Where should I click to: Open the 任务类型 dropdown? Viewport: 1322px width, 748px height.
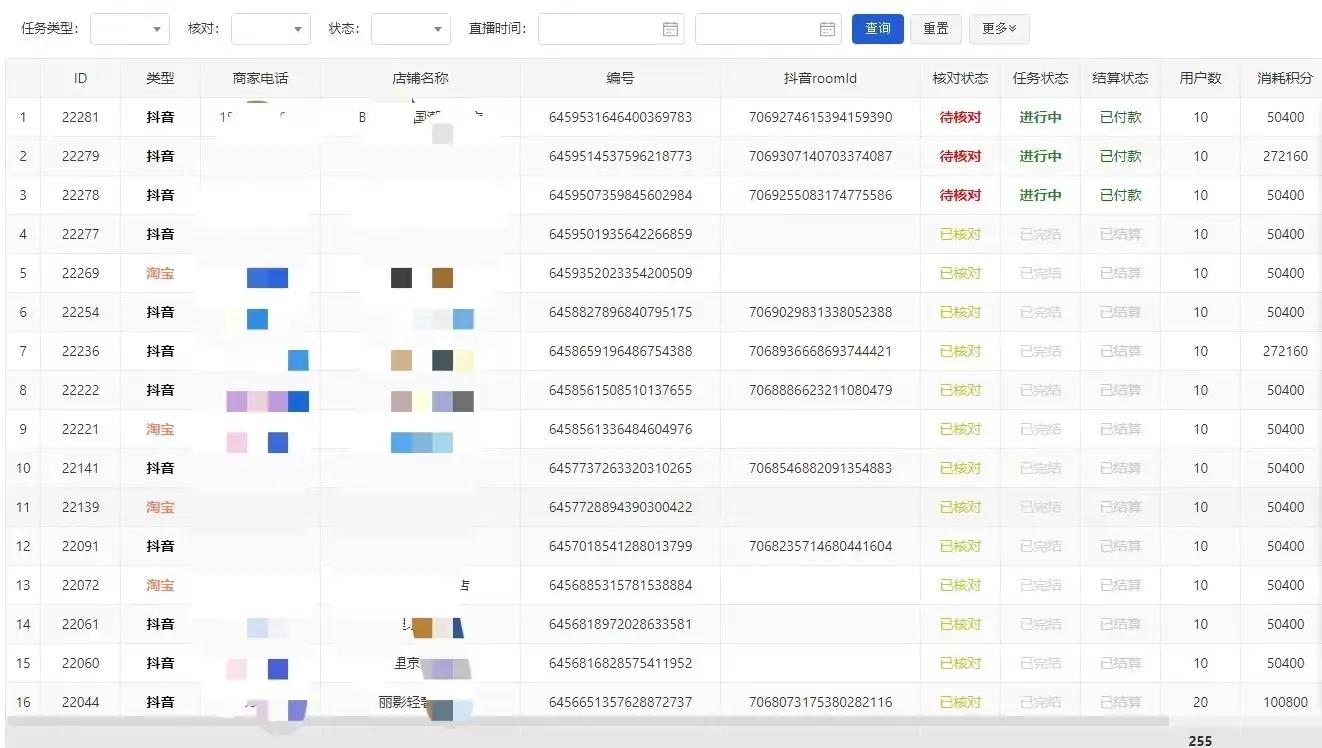(x=129, y=29)
